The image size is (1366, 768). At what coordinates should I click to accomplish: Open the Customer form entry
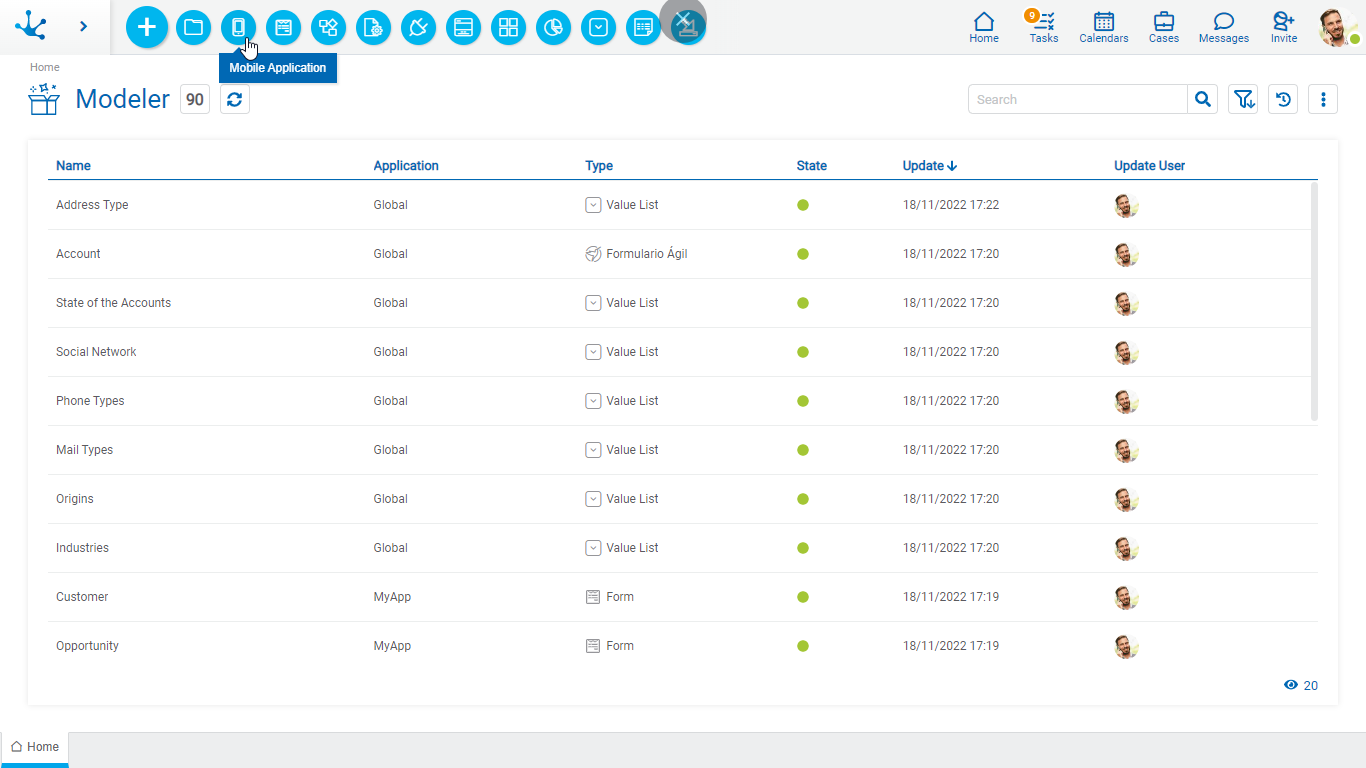coord(82,597)
